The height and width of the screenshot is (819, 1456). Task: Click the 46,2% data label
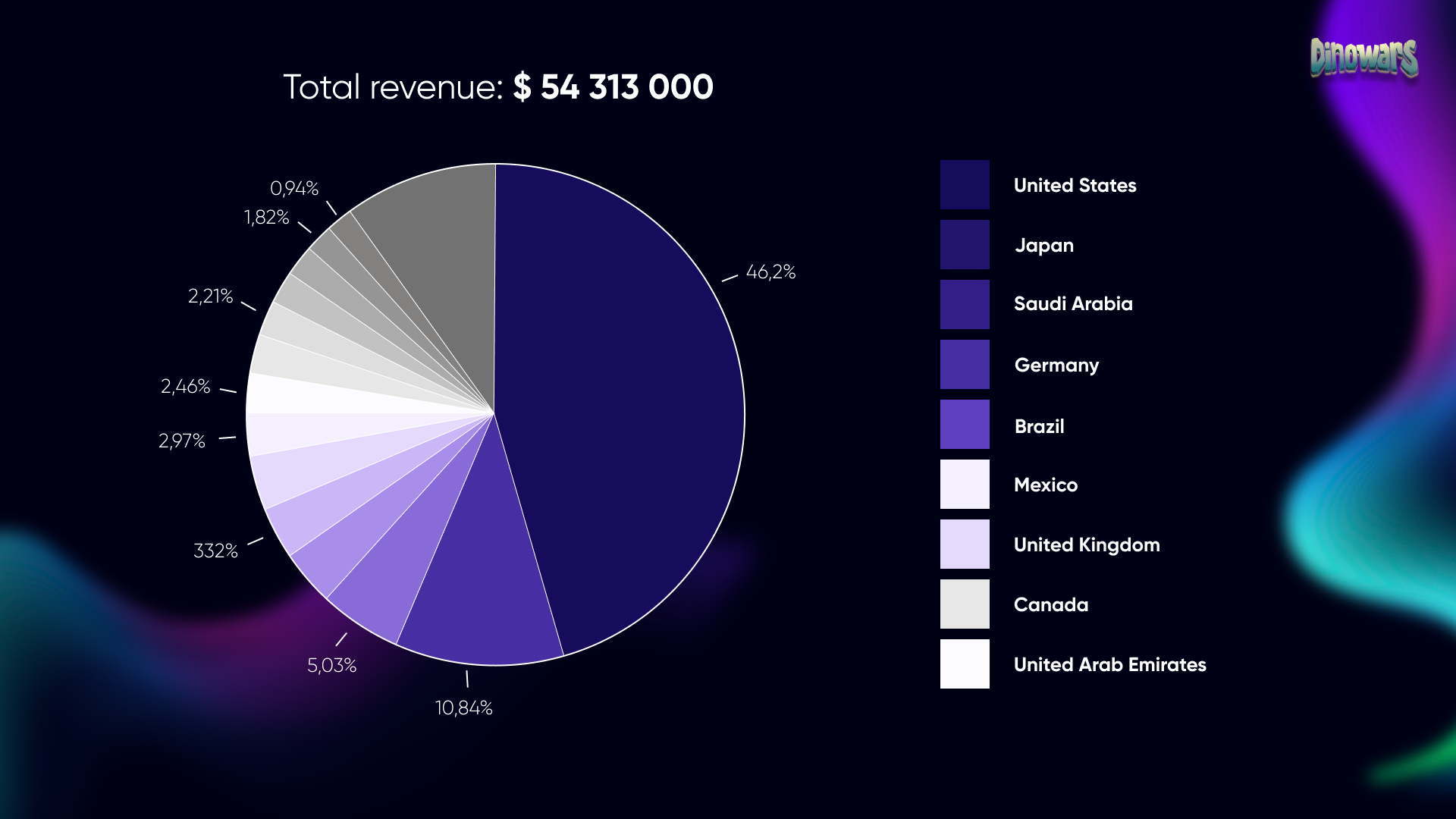770,272
